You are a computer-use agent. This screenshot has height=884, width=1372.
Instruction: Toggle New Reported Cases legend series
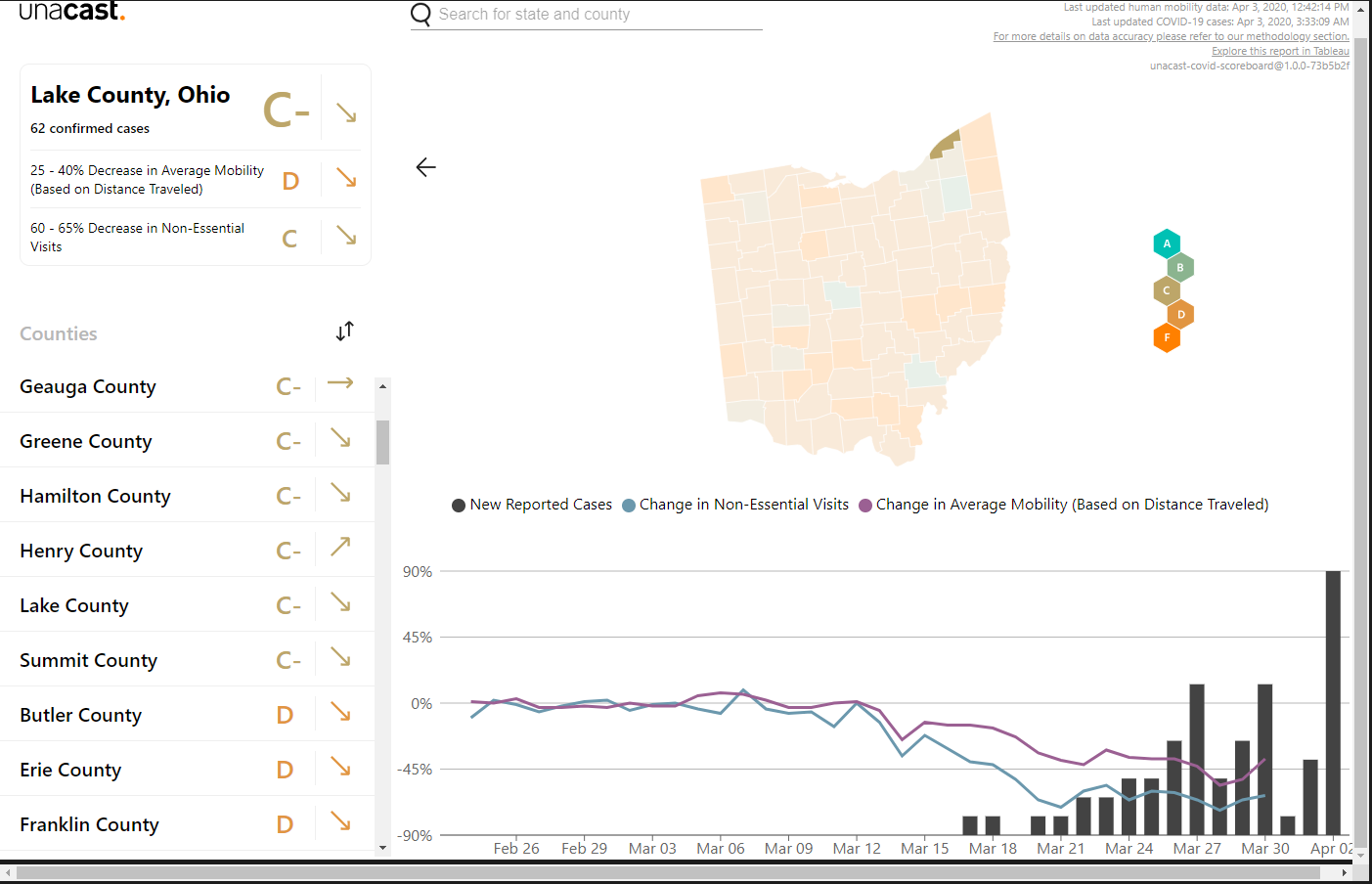532,505
